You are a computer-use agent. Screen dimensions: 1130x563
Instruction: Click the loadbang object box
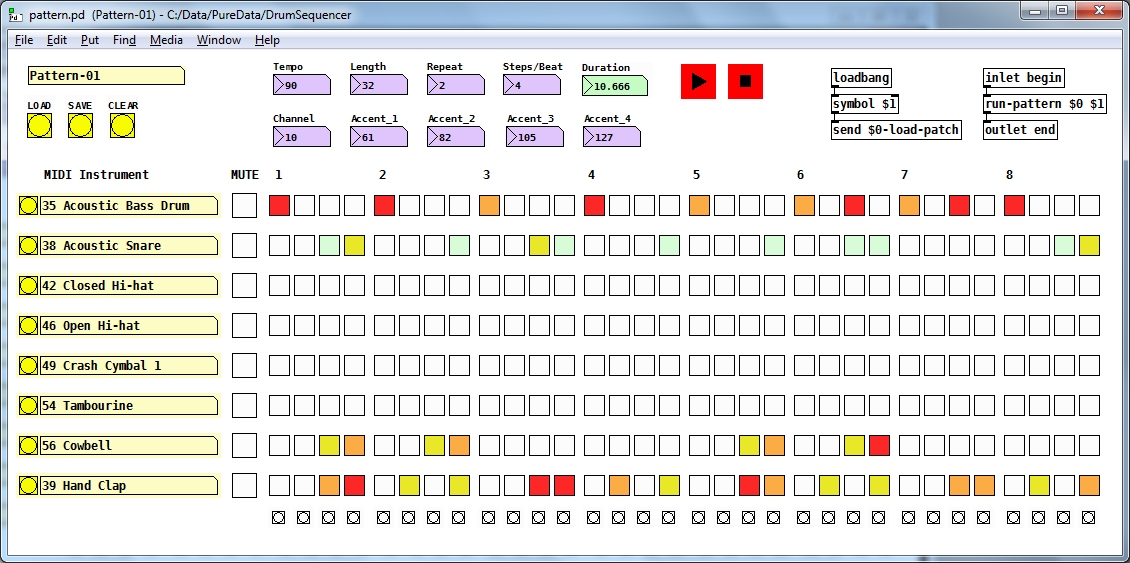861,78
